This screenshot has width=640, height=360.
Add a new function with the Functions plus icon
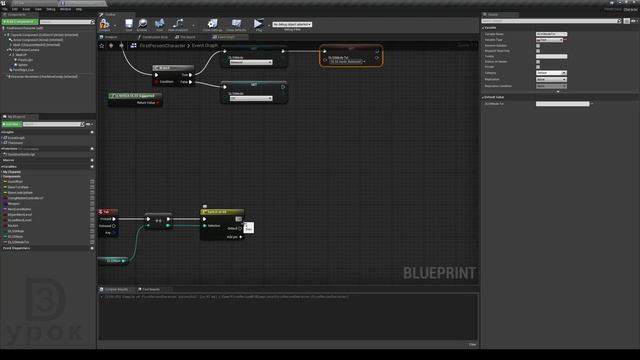point(92,149)
